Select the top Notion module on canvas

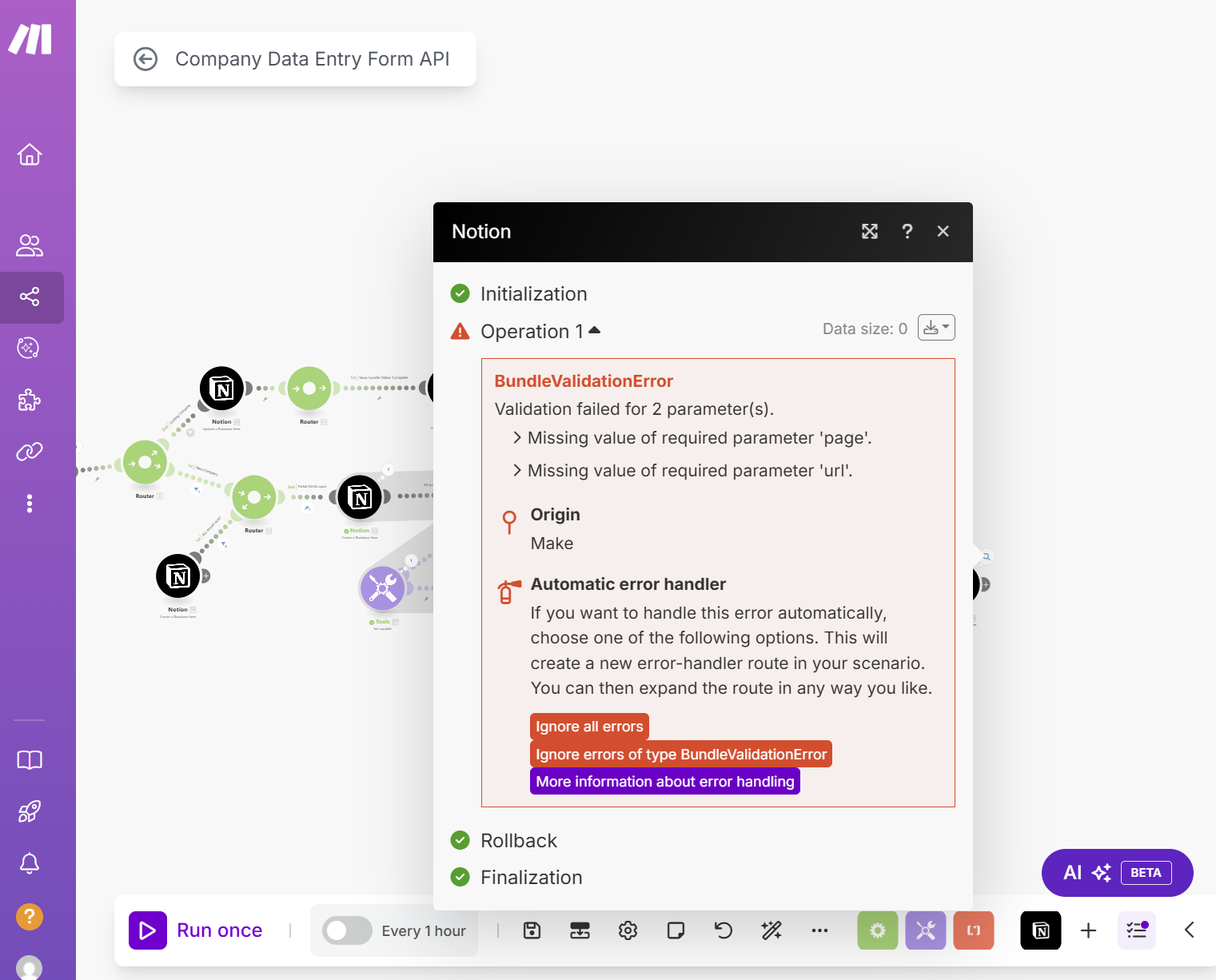pos(221,389)
